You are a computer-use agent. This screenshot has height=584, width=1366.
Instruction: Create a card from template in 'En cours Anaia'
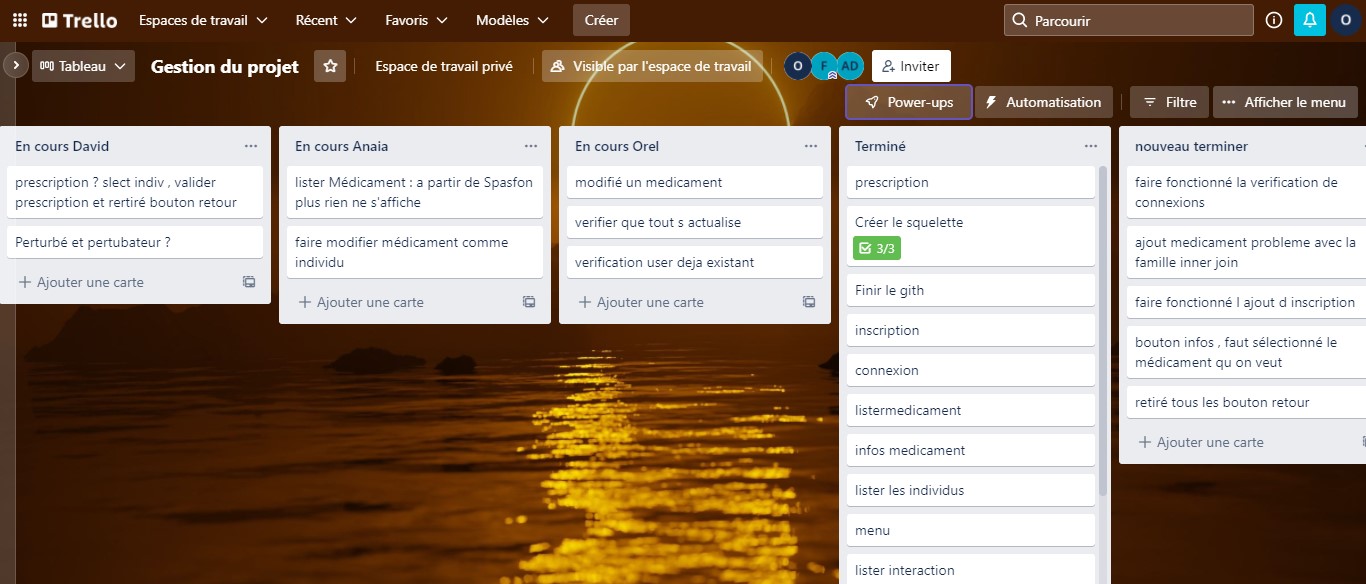529,302
